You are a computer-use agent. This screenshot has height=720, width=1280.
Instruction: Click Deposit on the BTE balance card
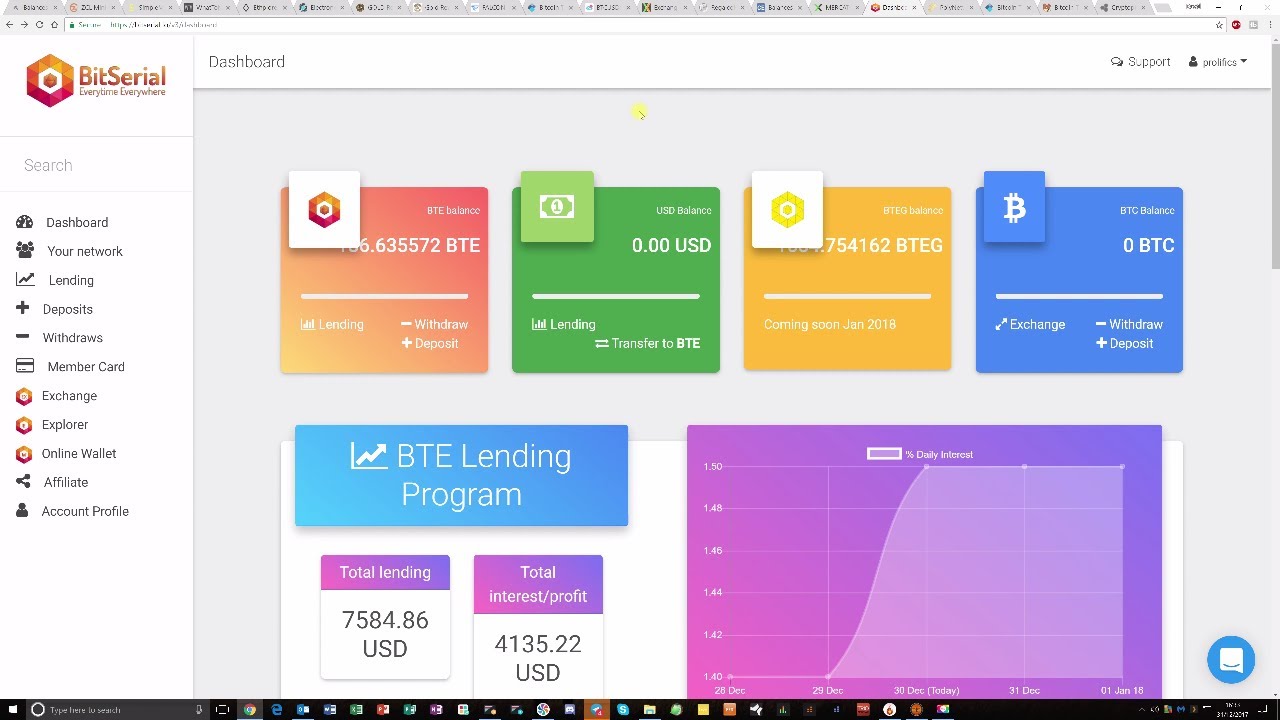[x=430, y=343]
